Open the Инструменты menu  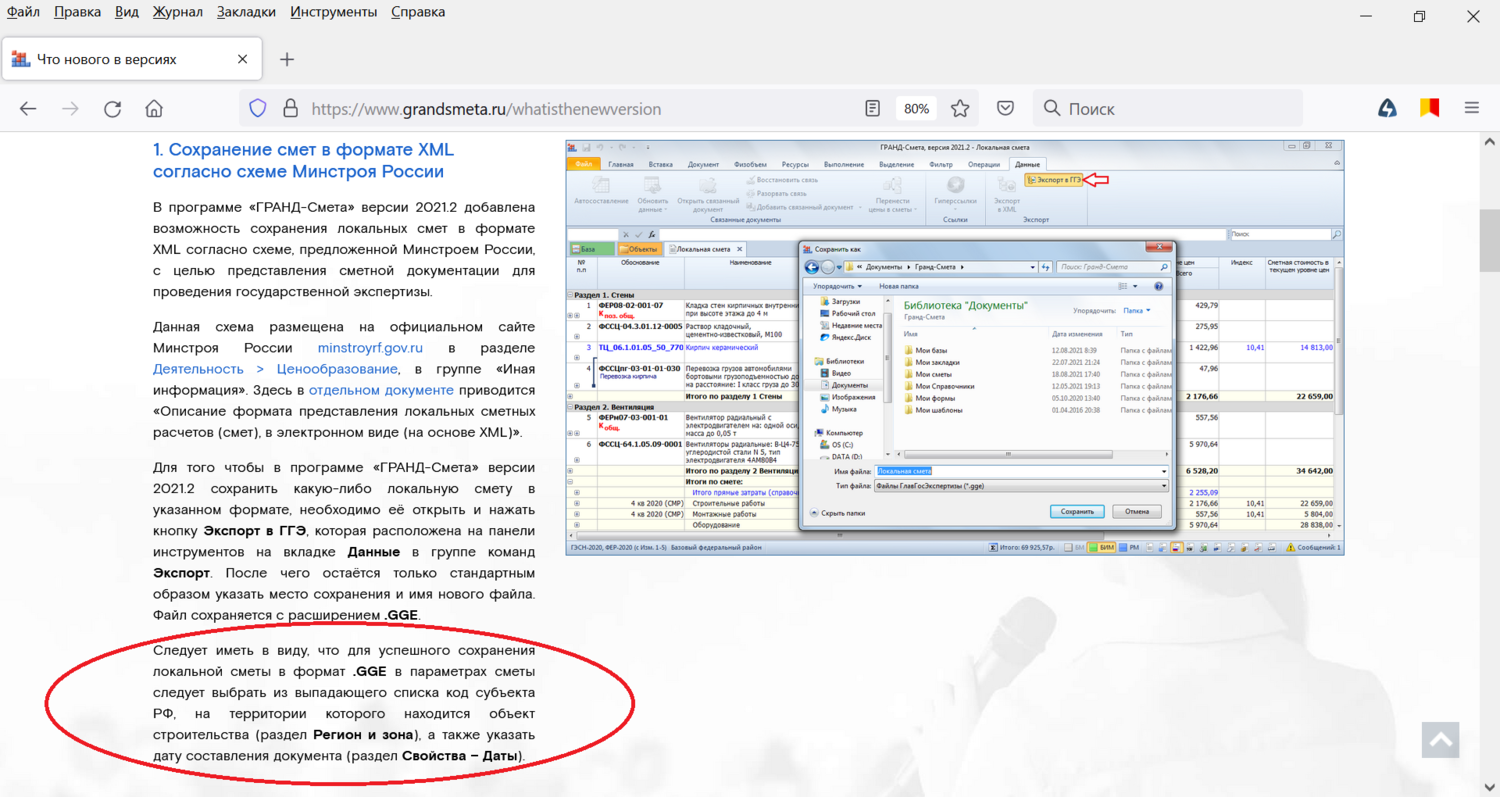pos(333,12)
